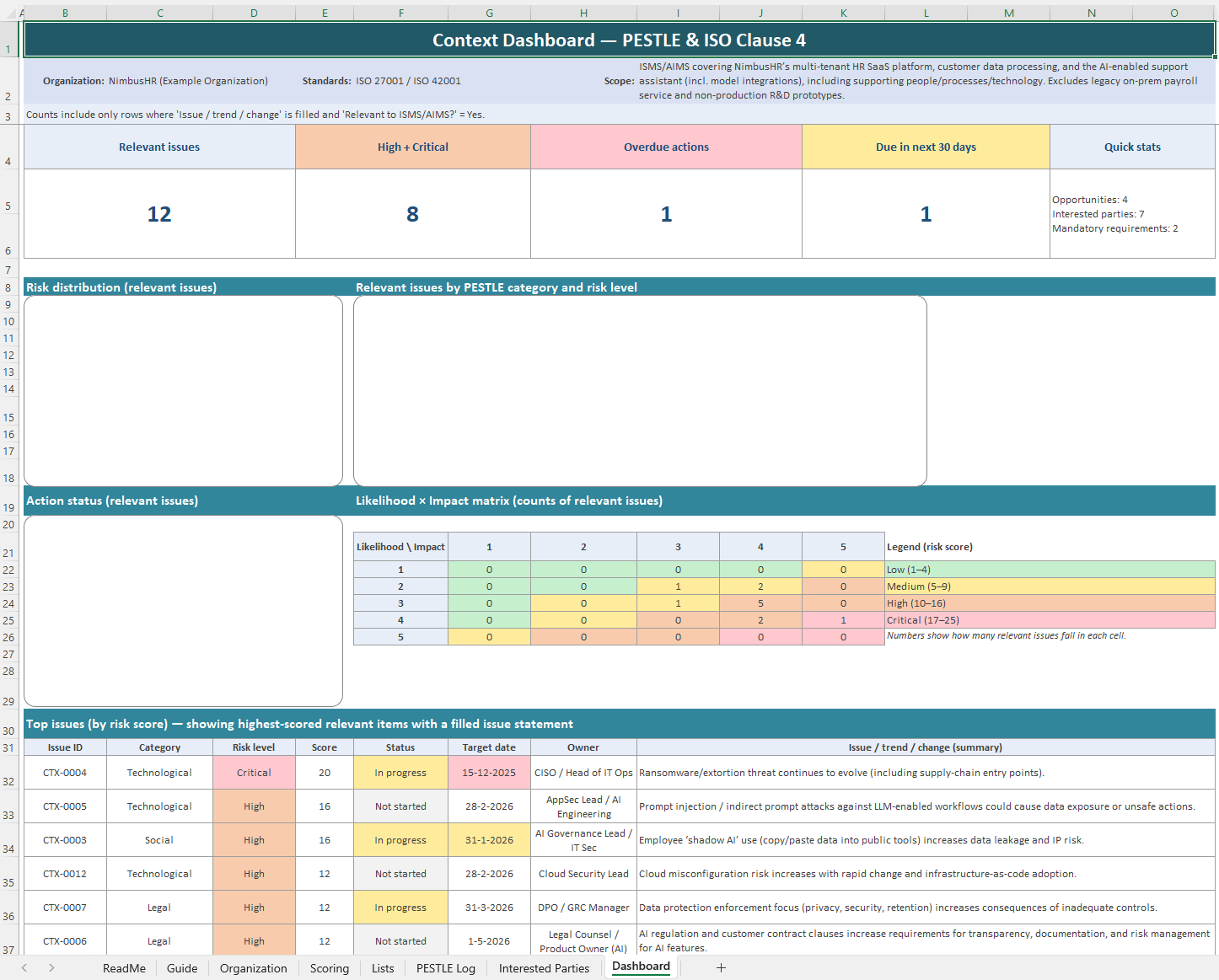1219x980 pixels.
Task: Switch to the Organization sheet
Action: [253, 967]
